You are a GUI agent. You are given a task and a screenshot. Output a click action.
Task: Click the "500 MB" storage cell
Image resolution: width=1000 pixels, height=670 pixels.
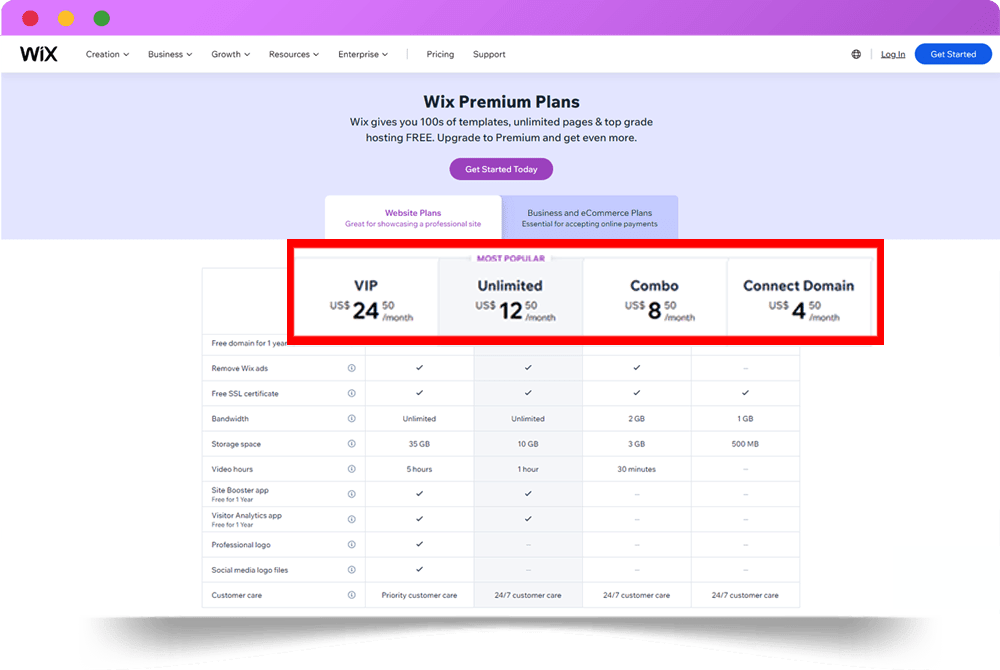(745, 444)
